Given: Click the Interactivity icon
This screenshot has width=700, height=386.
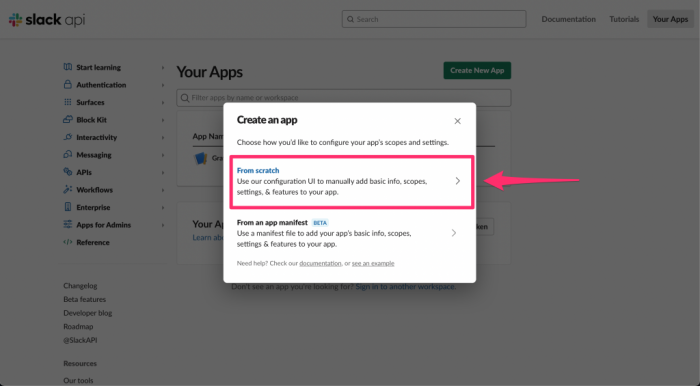Looking at the screenshot, I should pos(67,137).
